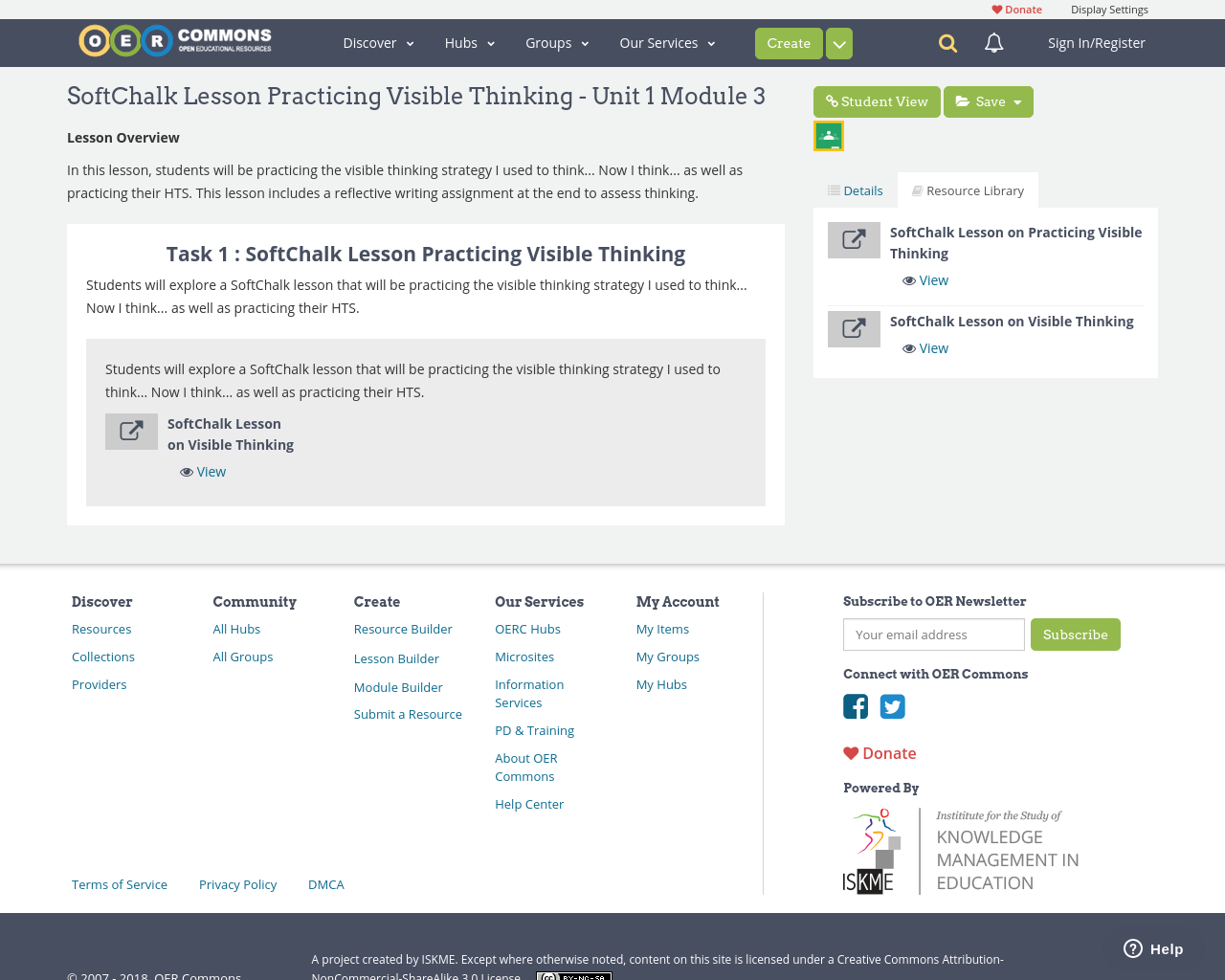Open the Facebook icon under Connect

855,706
